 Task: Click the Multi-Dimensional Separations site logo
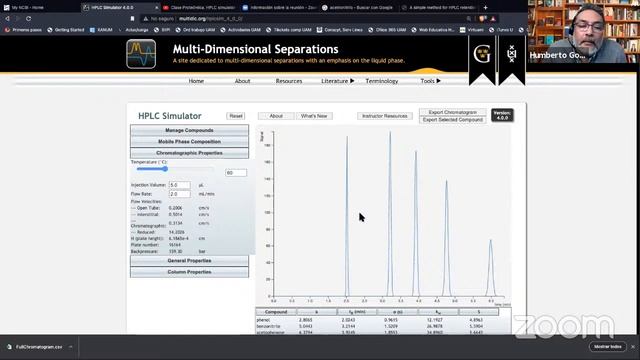[141, 54]
